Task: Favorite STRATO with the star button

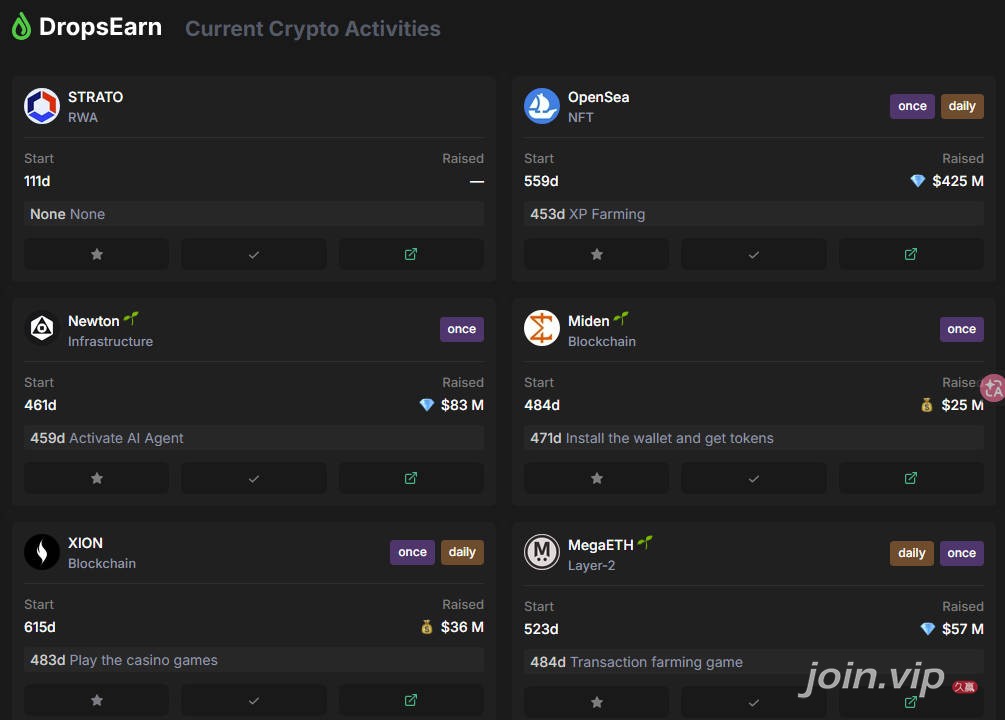Action: coord(97,255)
